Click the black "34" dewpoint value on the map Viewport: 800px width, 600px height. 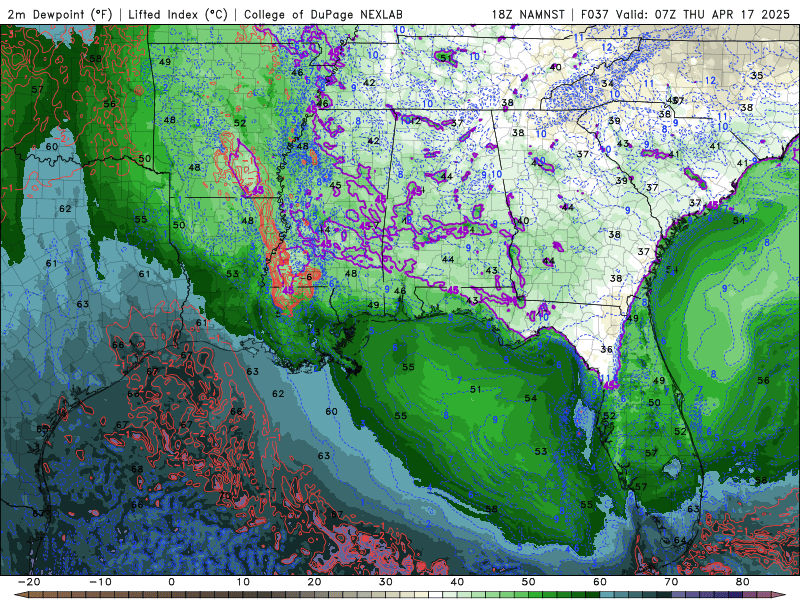pos(607,84)
